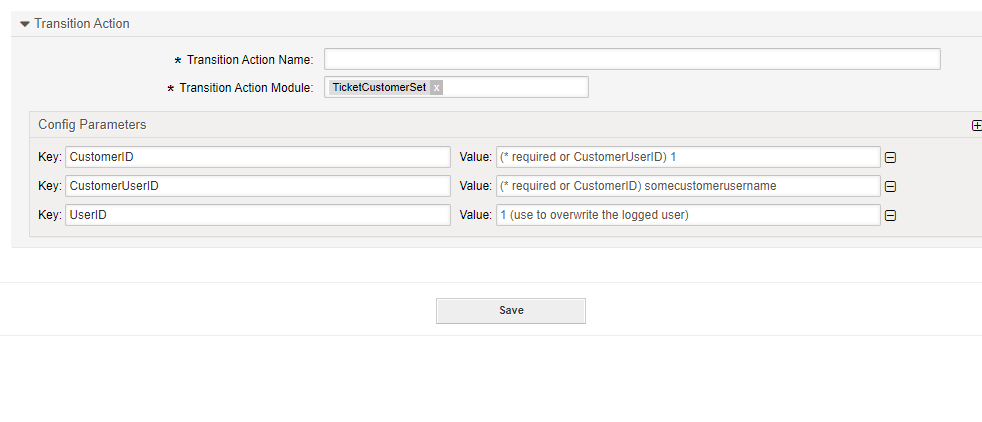Viewport: 982px width, 422px height.
Task: Collapse the Transition Action section
Action: coord(25,24)
